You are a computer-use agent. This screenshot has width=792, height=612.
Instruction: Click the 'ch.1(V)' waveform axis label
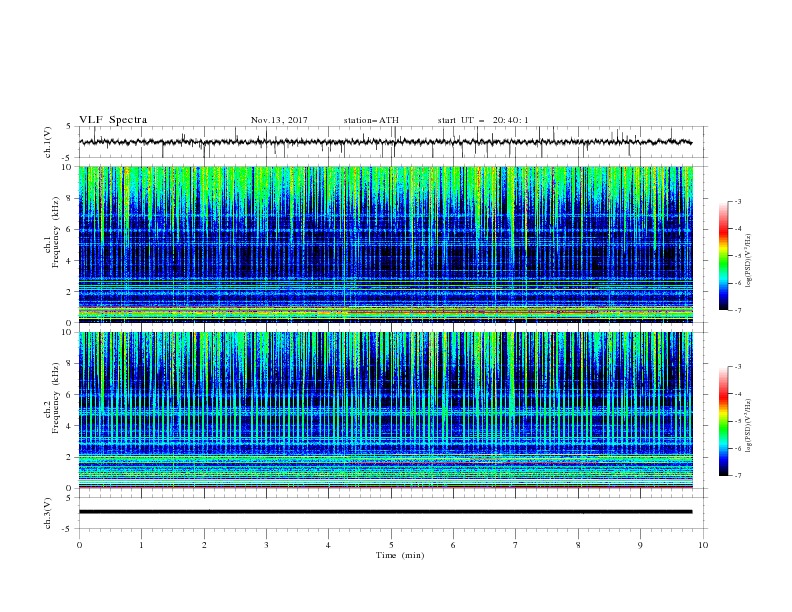pos(48,142)
